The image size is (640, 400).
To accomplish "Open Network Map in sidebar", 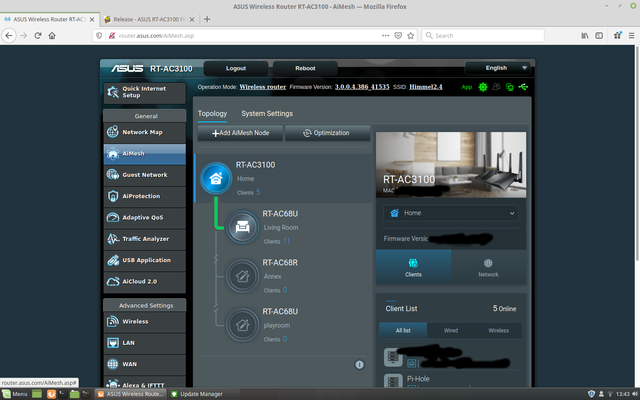I will [144, 132].
